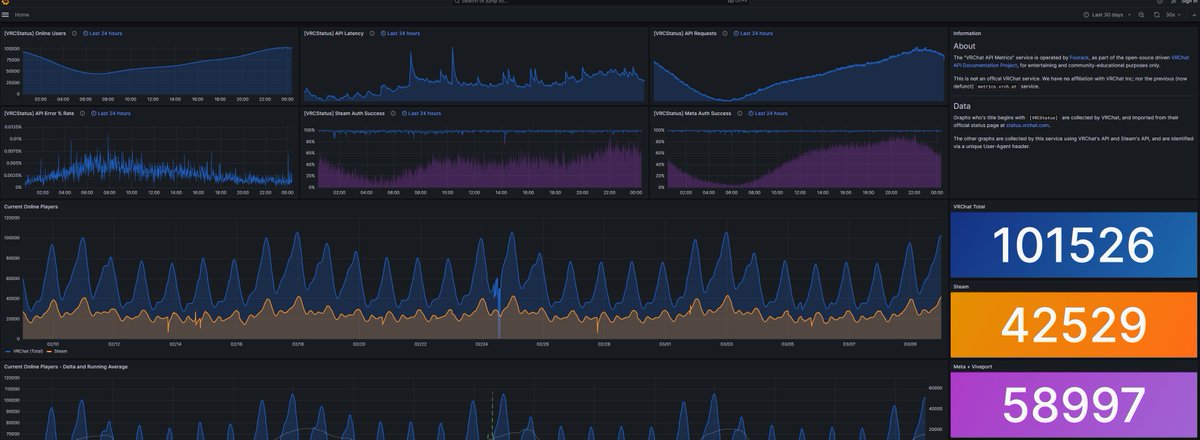Screen dimensions: 1200x440
Task: Click info icon on API Requests panel
Action: tap(725, 33)
